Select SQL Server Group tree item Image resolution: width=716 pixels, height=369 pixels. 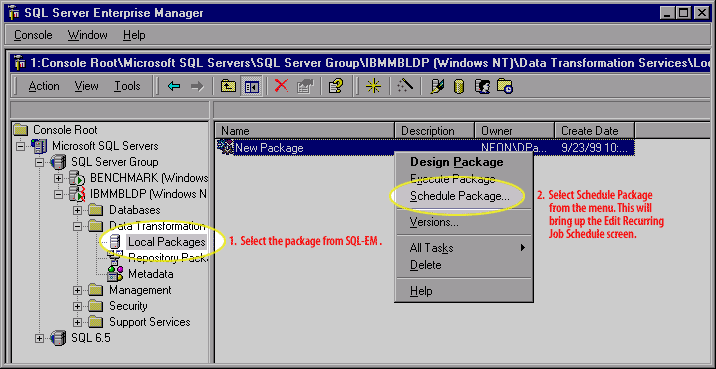tap(115, 162)
